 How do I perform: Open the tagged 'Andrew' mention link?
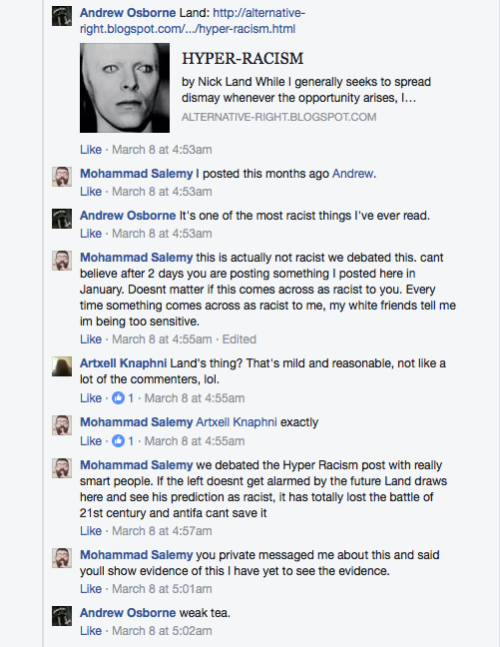(353, 173)
